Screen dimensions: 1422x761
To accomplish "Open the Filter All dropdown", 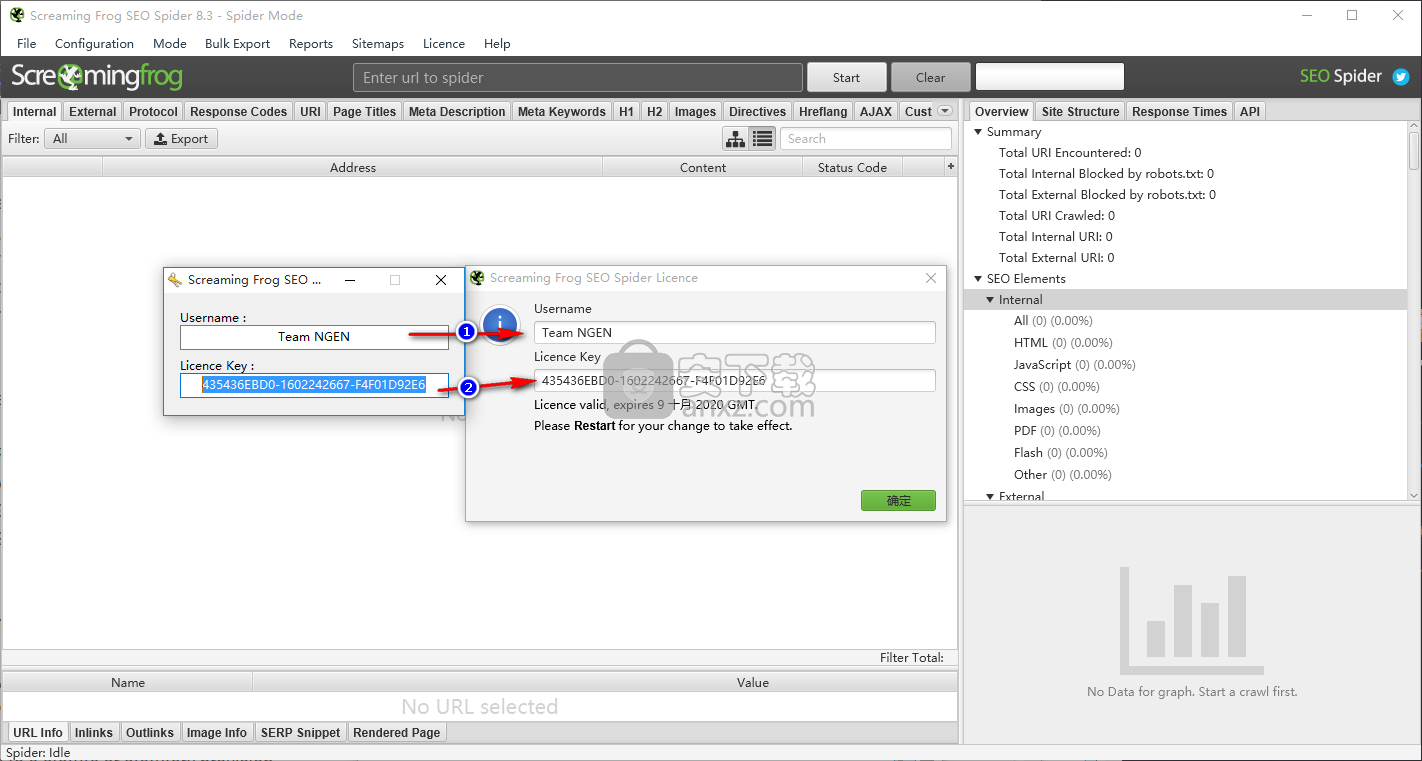I will [92, 139].
